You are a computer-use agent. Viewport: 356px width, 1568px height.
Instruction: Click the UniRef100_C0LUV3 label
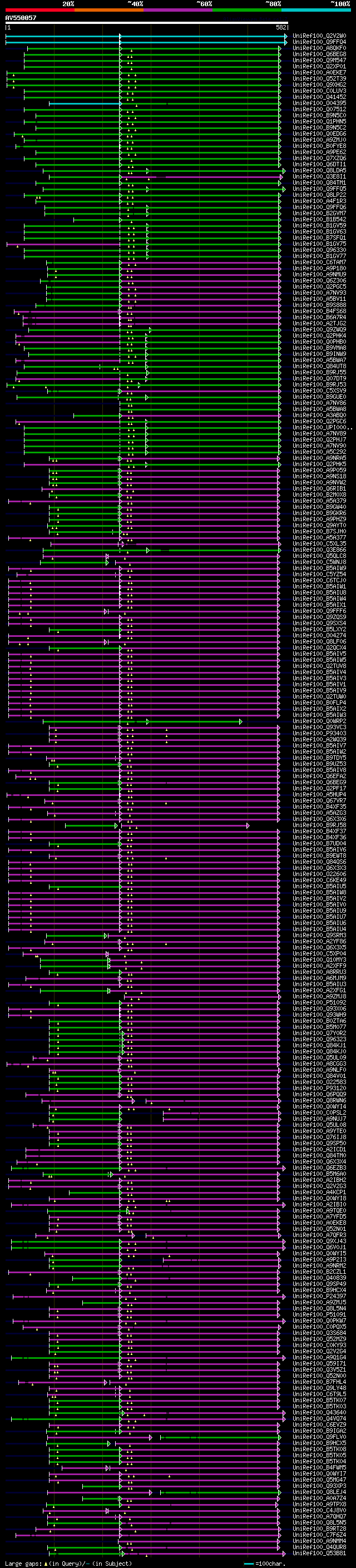pyautogui.click(x=319, y=91)
